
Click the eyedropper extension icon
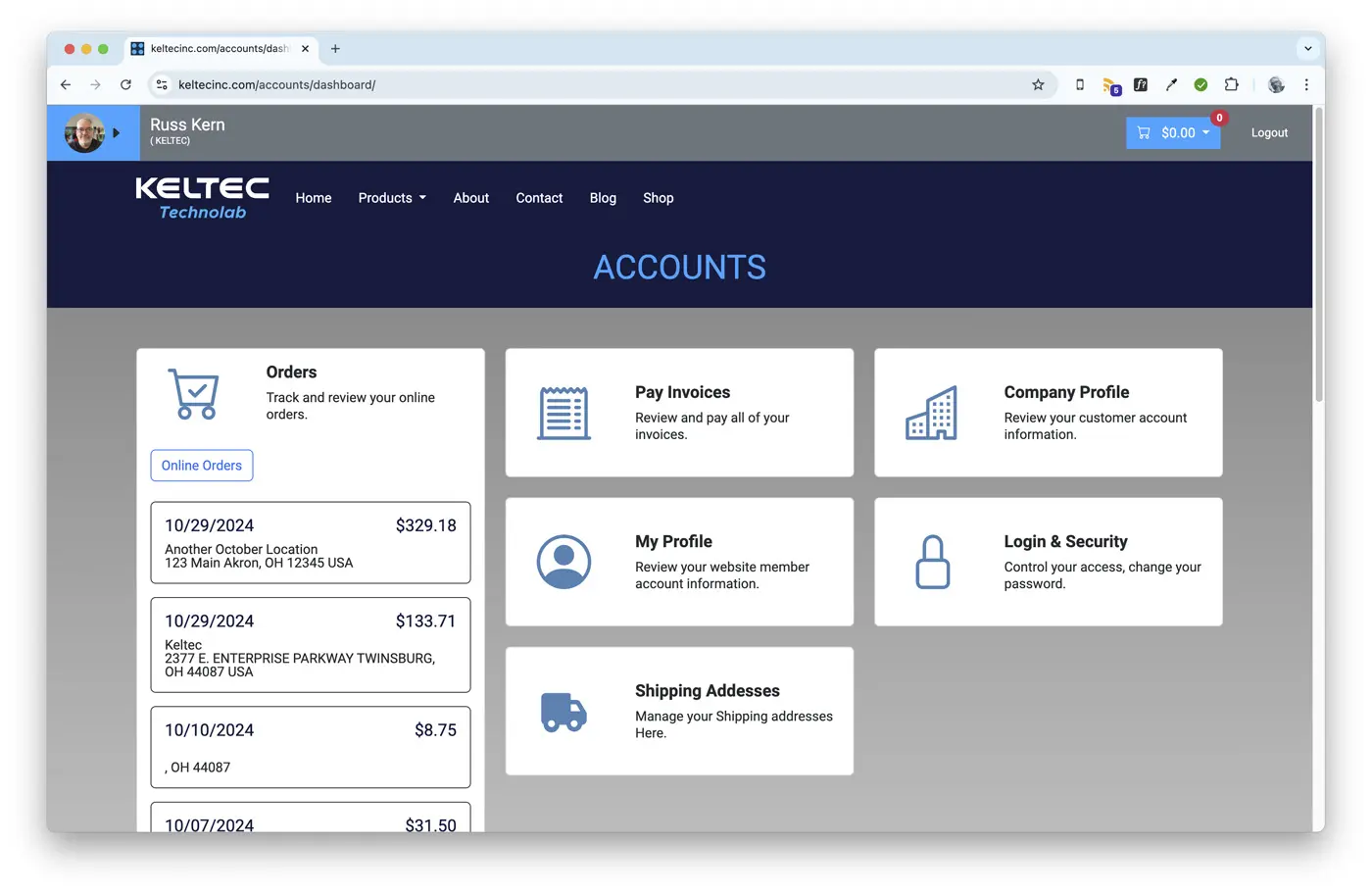pos(1171,84)
